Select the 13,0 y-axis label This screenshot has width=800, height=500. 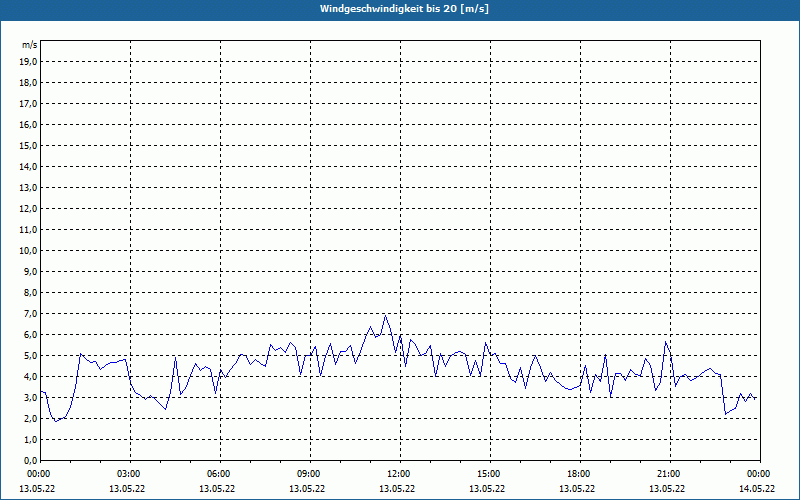(29, 188)
